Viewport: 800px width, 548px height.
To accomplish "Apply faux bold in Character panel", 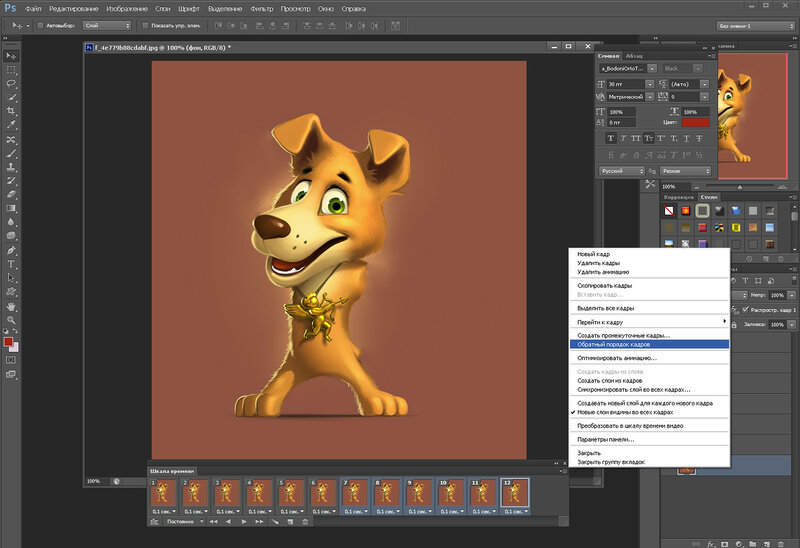I will pyautogui.click(x=612, y=138).
